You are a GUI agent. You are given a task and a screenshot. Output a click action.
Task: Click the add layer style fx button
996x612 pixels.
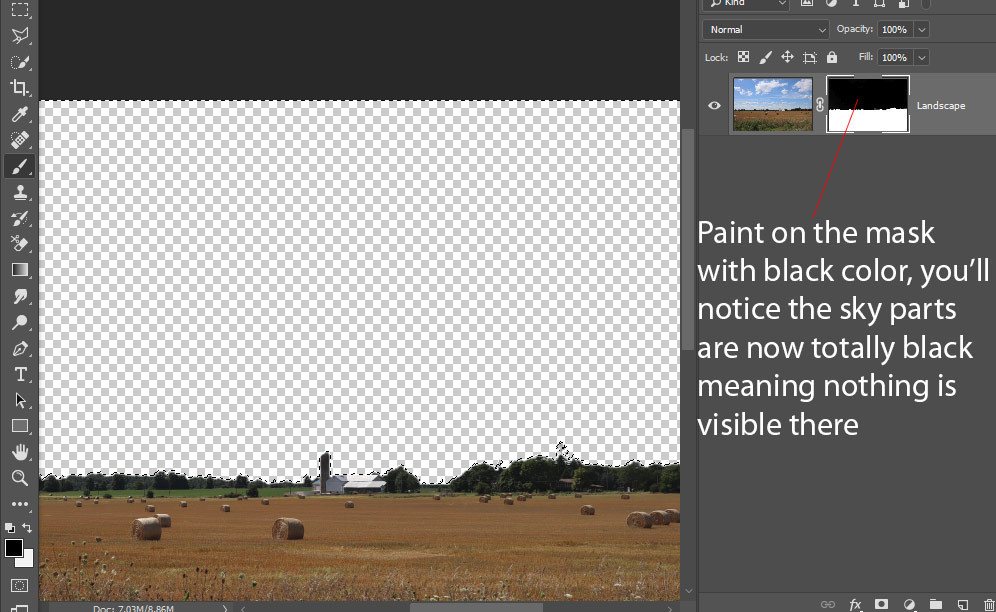pos(855,604)
